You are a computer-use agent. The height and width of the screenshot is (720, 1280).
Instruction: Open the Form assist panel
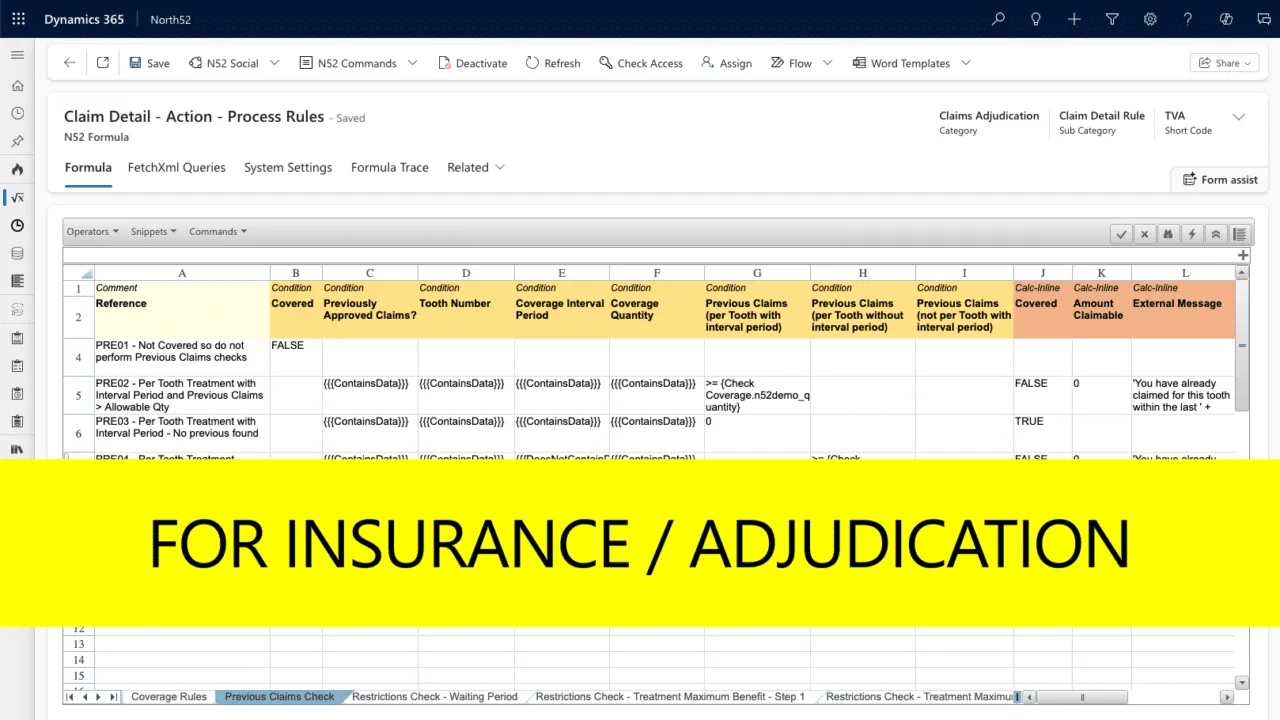pos(1220,180)
